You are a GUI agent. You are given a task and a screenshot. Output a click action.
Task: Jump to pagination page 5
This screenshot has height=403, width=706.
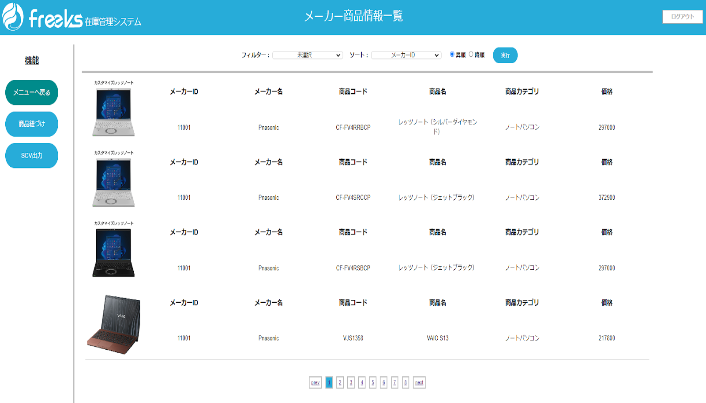373,383
